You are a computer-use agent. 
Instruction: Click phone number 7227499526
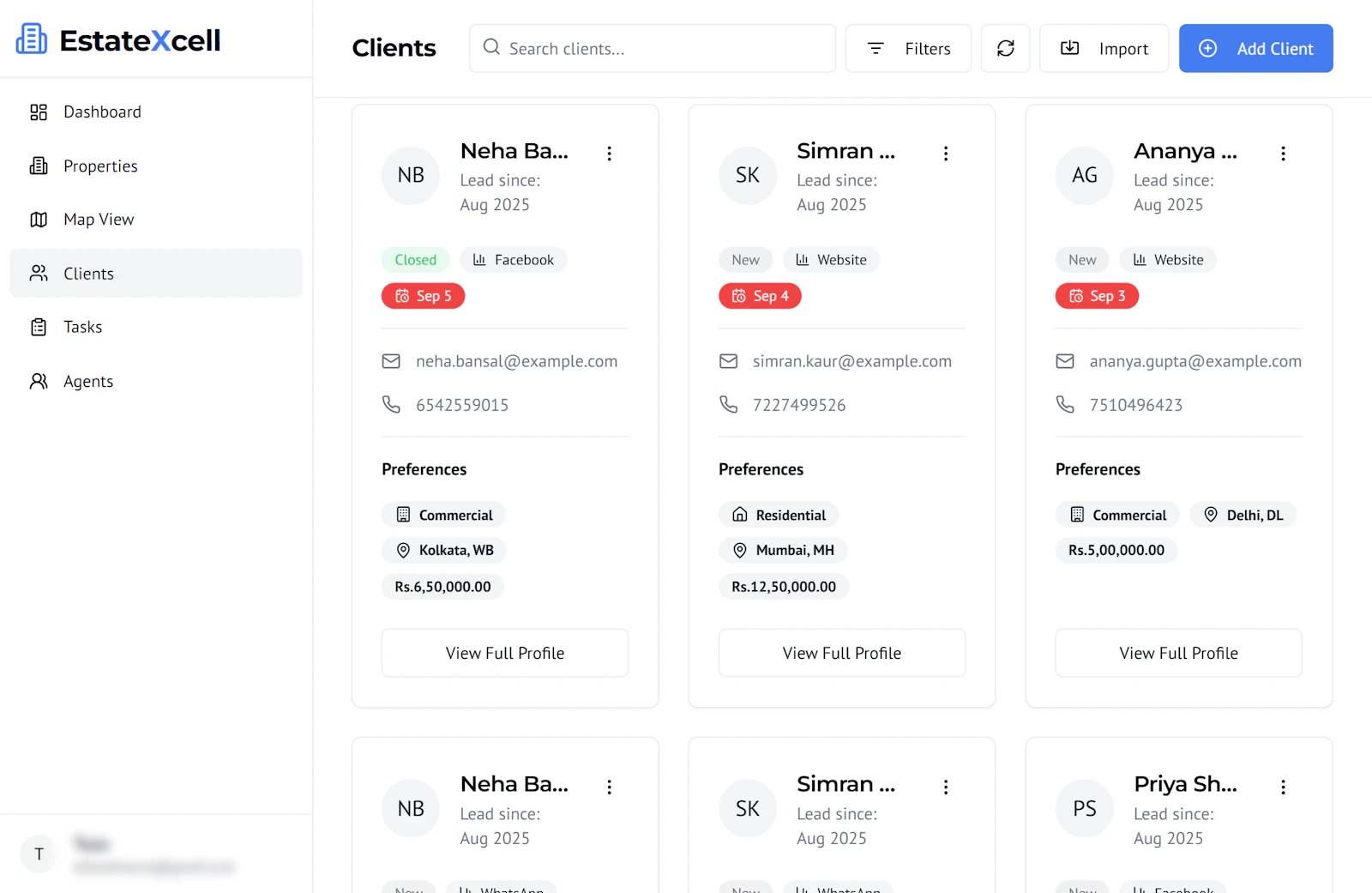pos(799,405)
